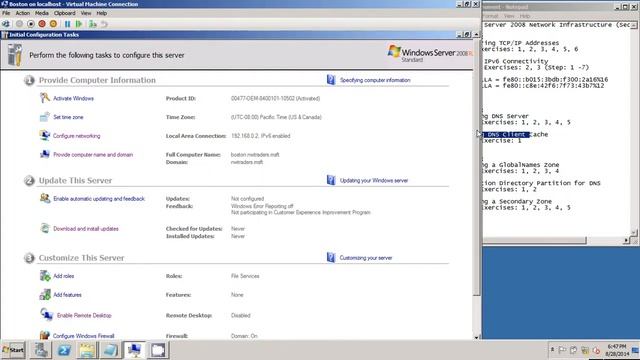
Task: Show hidden system tray icons arrow
Action: (552, 349)
